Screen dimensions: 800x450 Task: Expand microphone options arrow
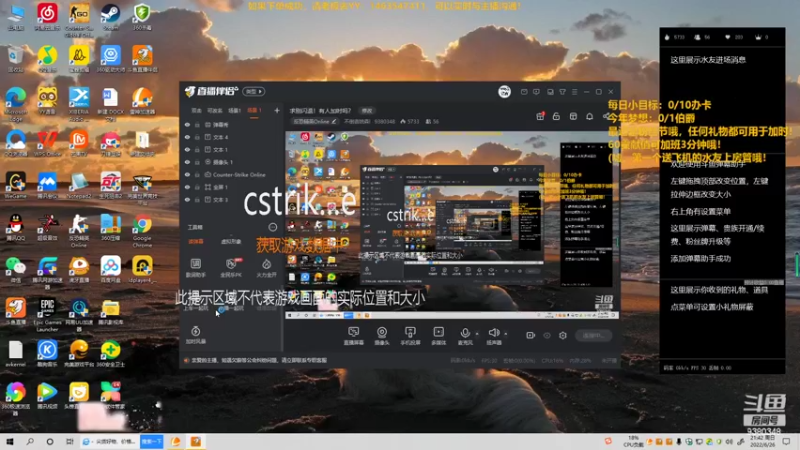477,334
